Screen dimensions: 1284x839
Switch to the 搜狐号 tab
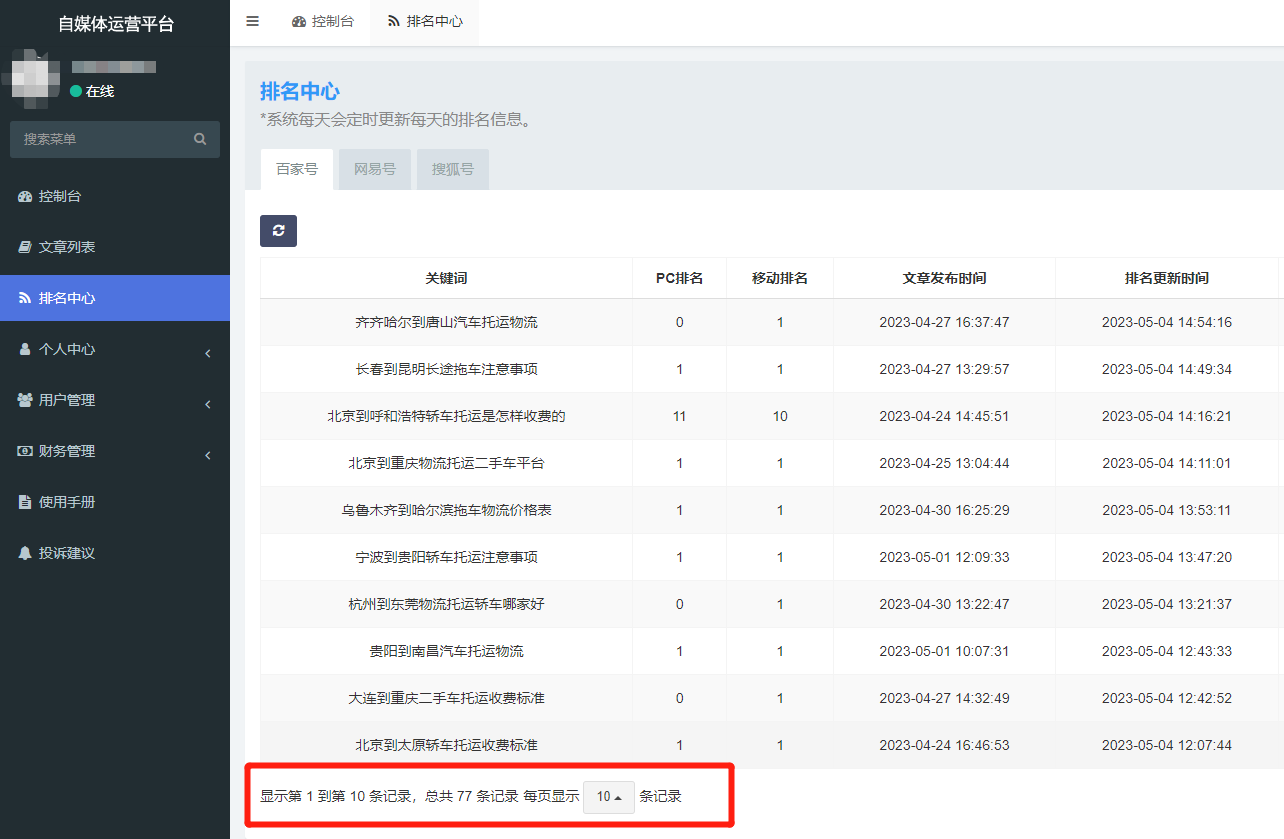(453, 169)
